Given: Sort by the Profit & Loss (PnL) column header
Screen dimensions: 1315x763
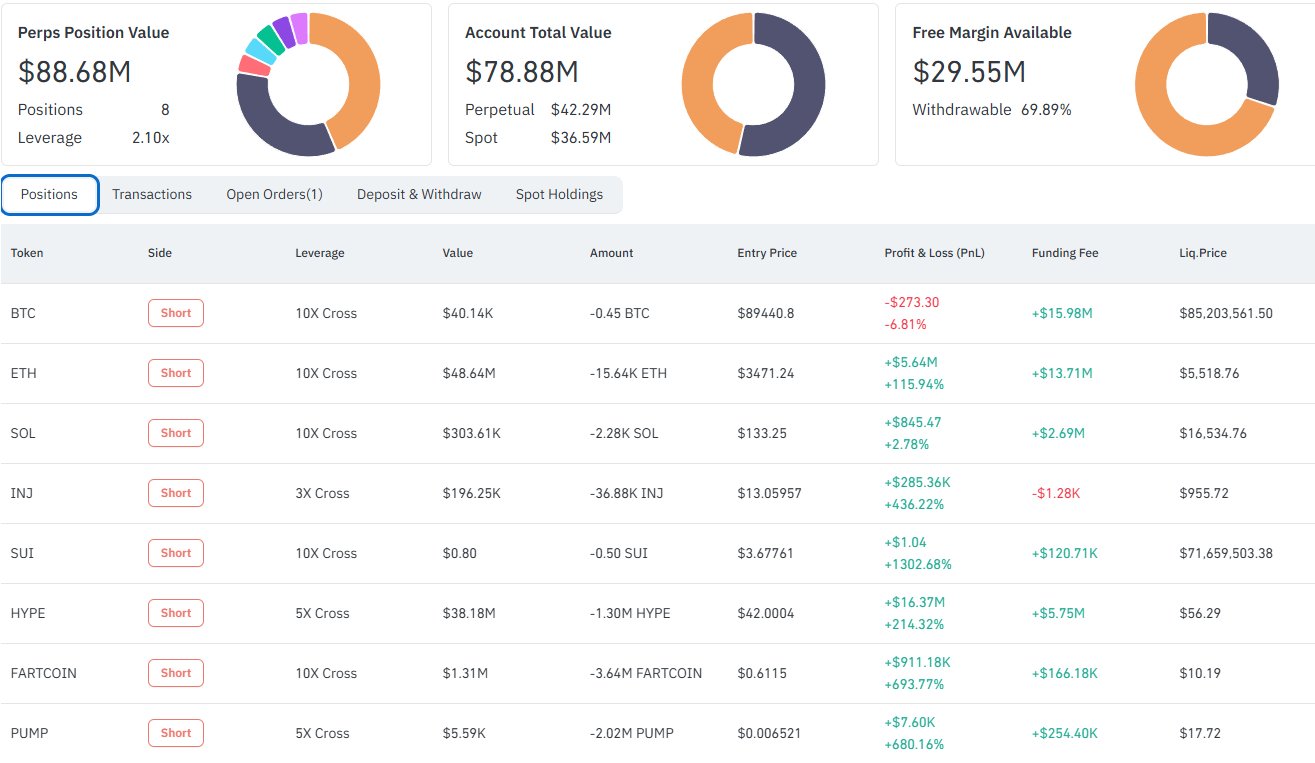Looking at the screenshot, I should click(x=934, y=253).
